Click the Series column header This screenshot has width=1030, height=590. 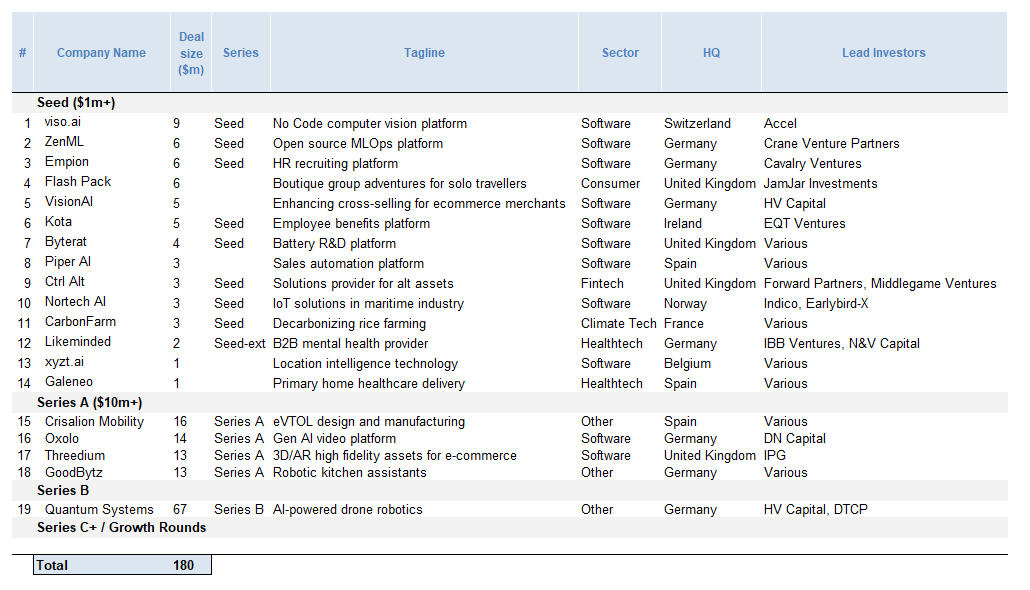pyautogui.click(x=240, y=53)
